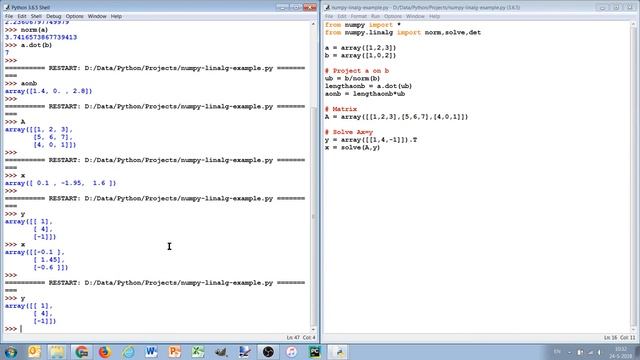
Task: Open the EN language indicator
Action: 557,352
